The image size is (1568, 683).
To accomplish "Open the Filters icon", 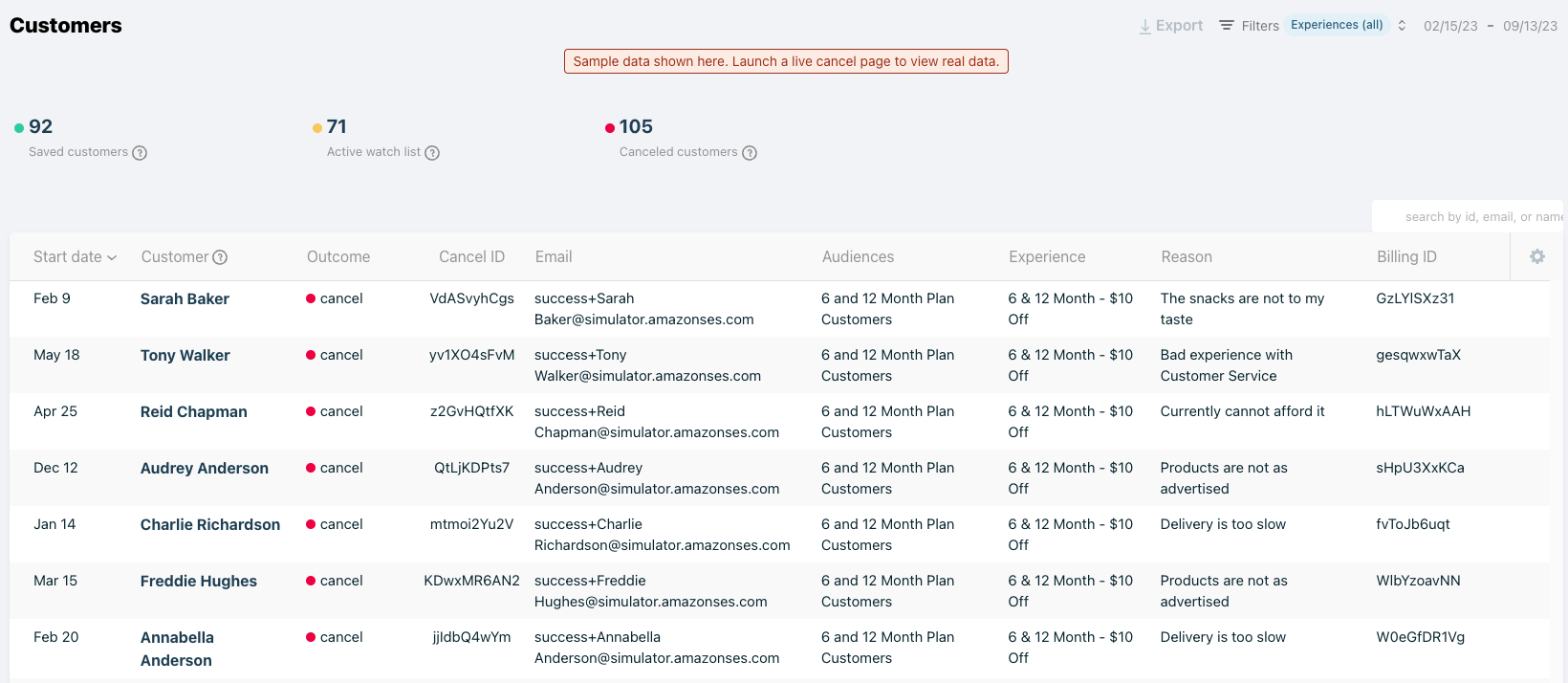I will tap(1227, 26).
